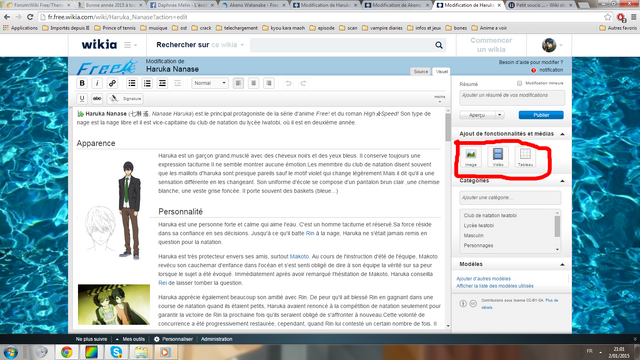Viewport: 640px width, 360px height.
Task: Click the Aperçu preview button
Action: pos(477,115)
